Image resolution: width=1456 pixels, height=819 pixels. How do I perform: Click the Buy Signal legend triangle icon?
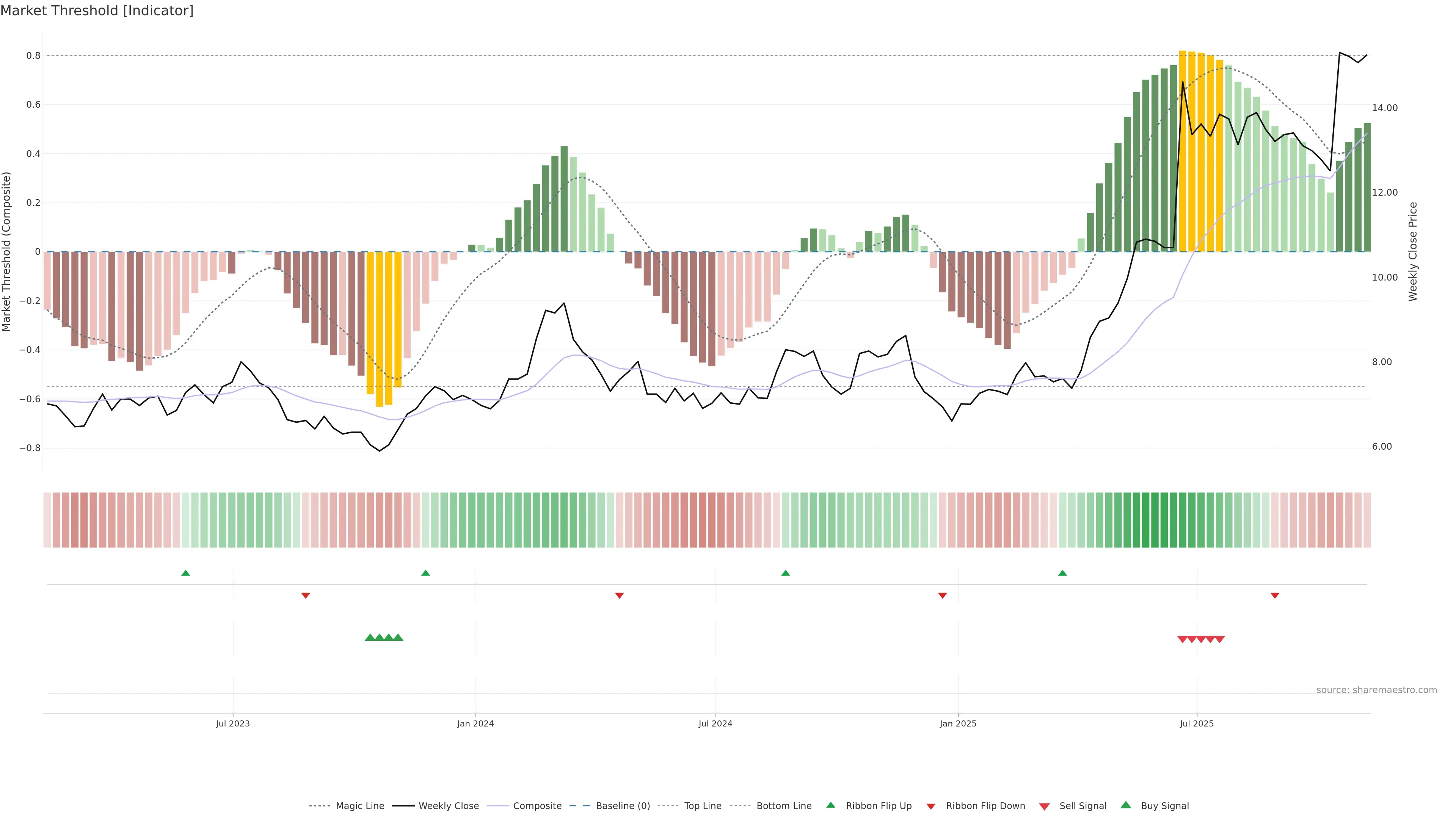click(1125, 805)
